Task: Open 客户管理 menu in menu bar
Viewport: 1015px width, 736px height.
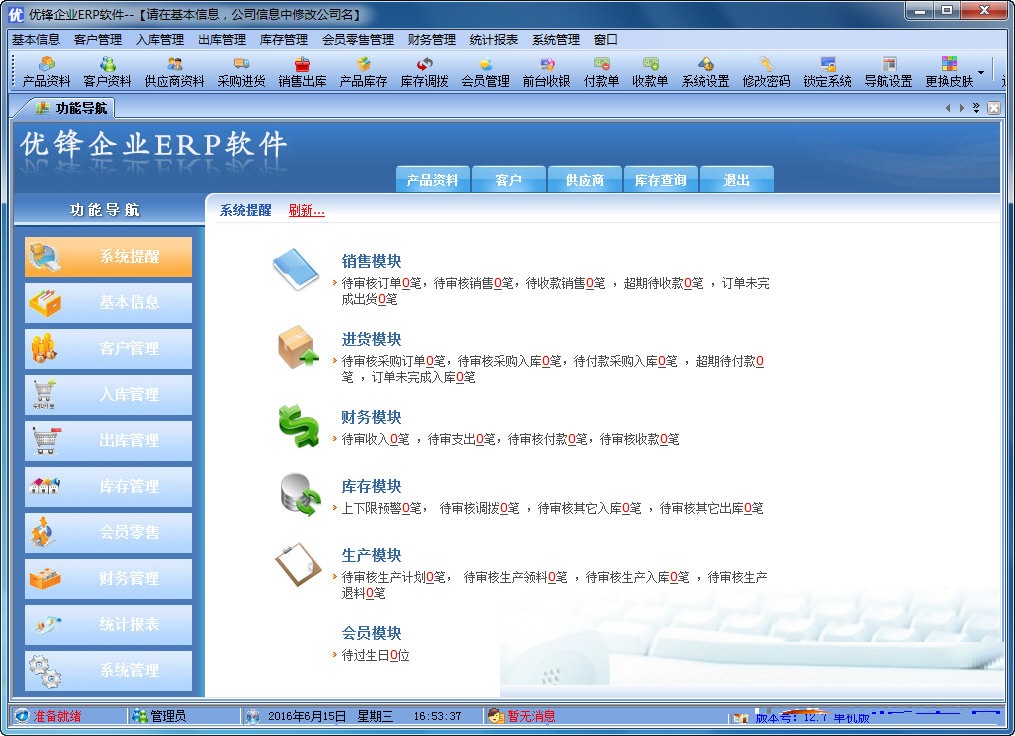Action: click(98, 39)
